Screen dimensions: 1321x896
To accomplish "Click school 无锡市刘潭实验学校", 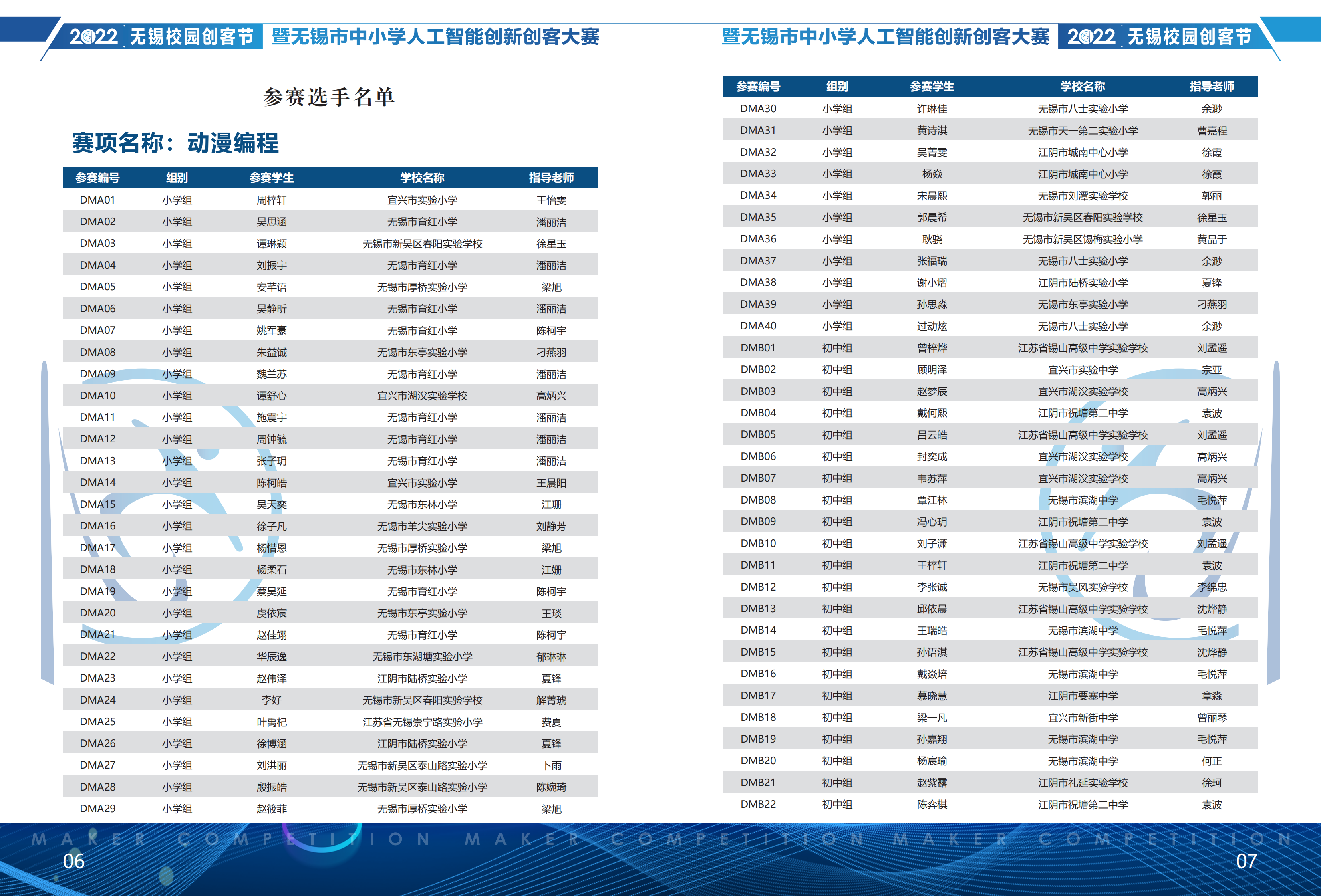I will pos(1082,195).
